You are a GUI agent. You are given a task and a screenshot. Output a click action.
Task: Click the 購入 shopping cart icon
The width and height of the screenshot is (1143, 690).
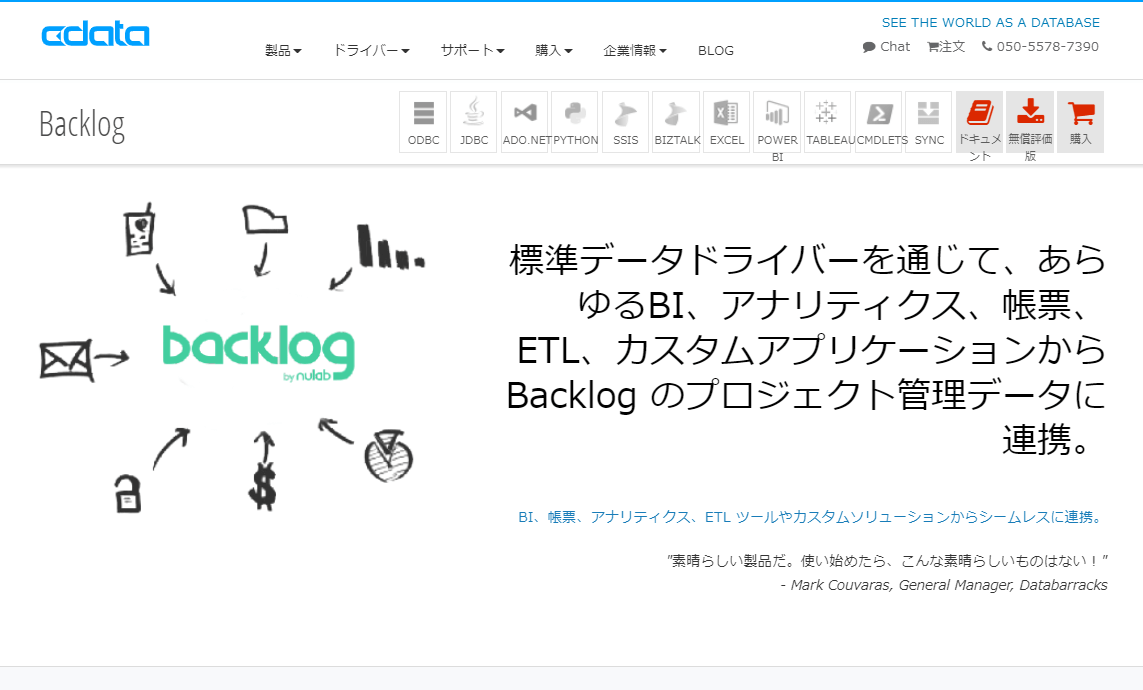pyautogui.click(x=1080, y=119)
